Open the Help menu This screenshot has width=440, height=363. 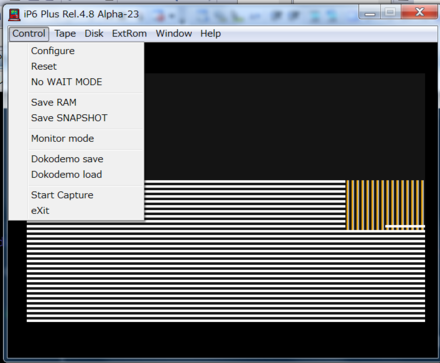(210, 34)
